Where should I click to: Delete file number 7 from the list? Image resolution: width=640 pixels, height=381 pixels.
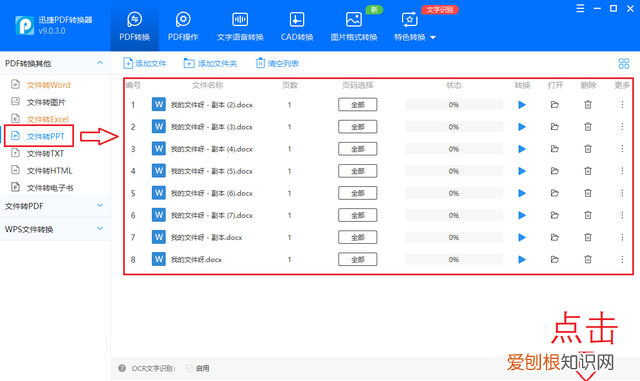[588, 237]
